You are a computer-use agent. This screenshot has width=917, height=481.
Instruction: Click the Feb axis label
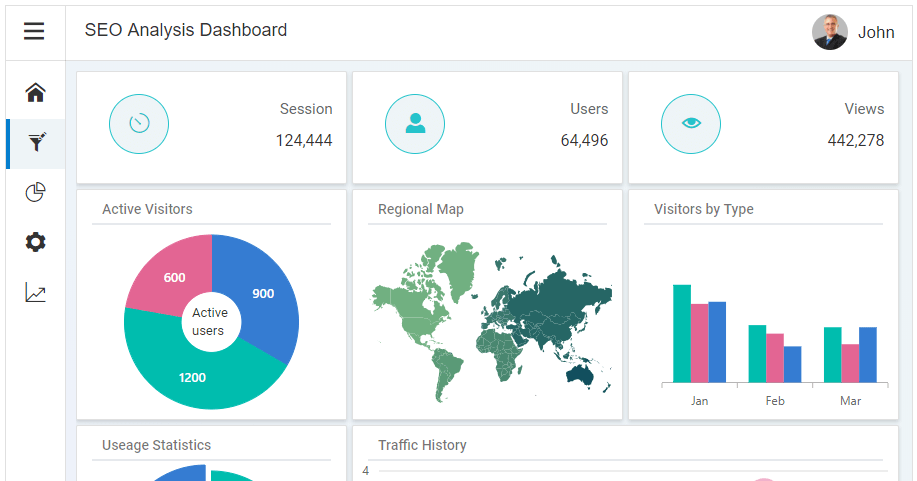[x=775, y=401]
